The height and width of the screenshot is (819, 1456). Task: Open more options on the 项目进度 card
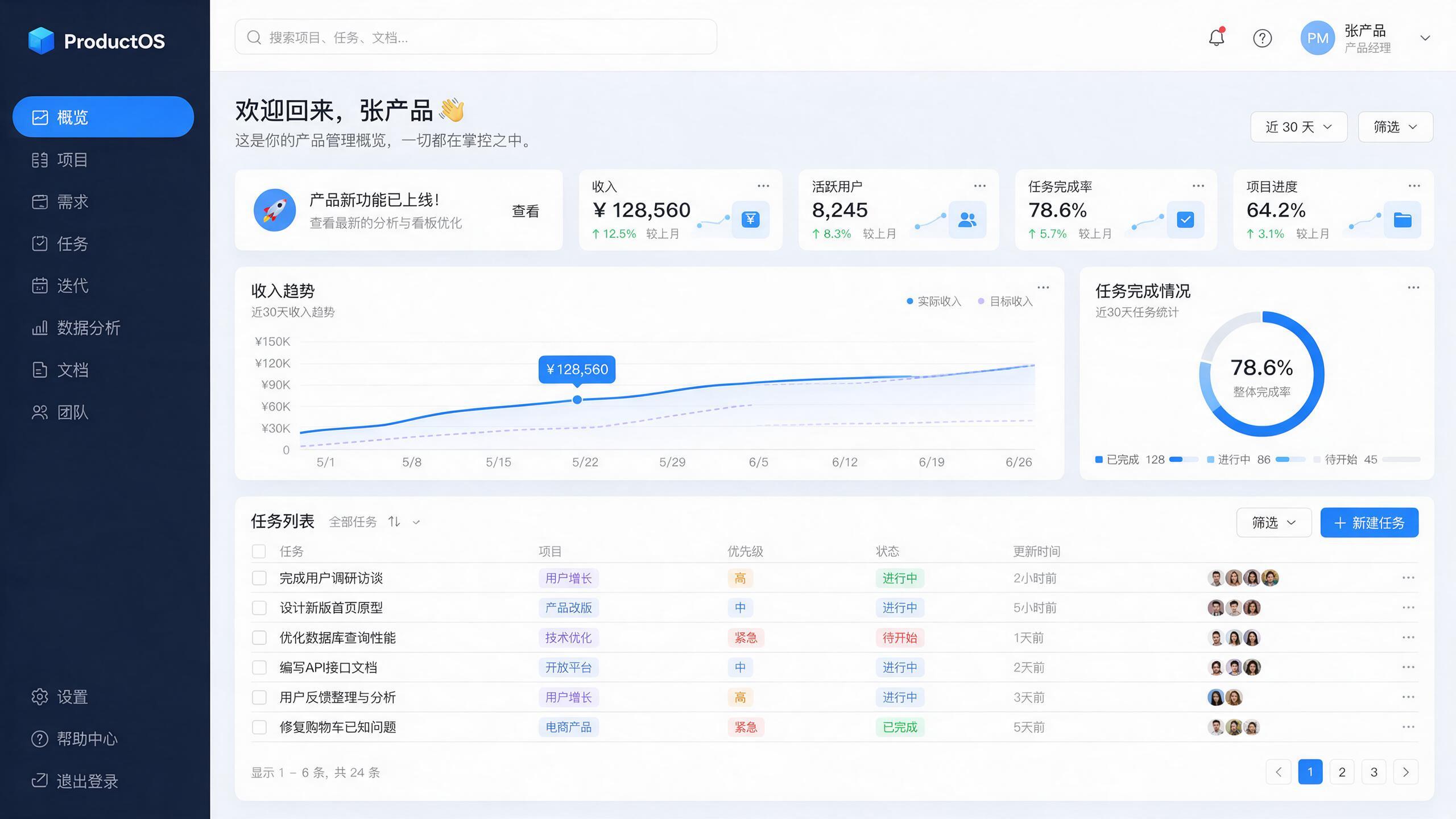[1414, 186]
